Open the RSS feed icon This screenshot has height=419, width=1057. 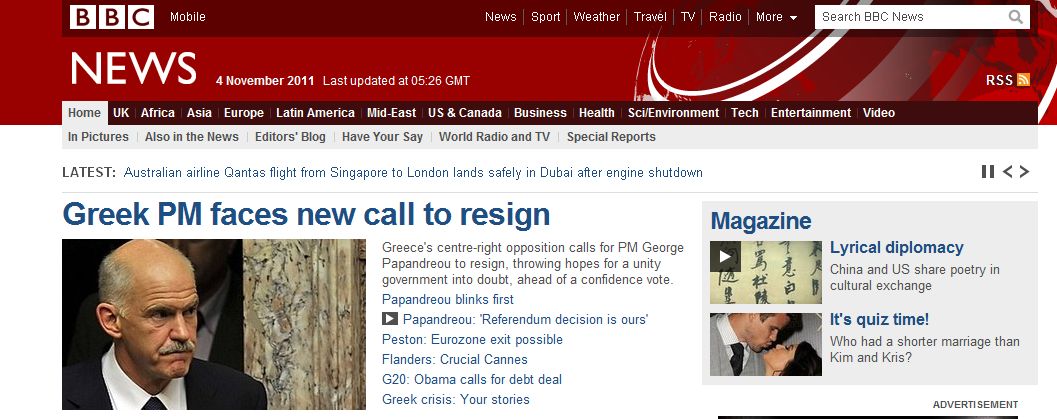[x=1023, y=80]
